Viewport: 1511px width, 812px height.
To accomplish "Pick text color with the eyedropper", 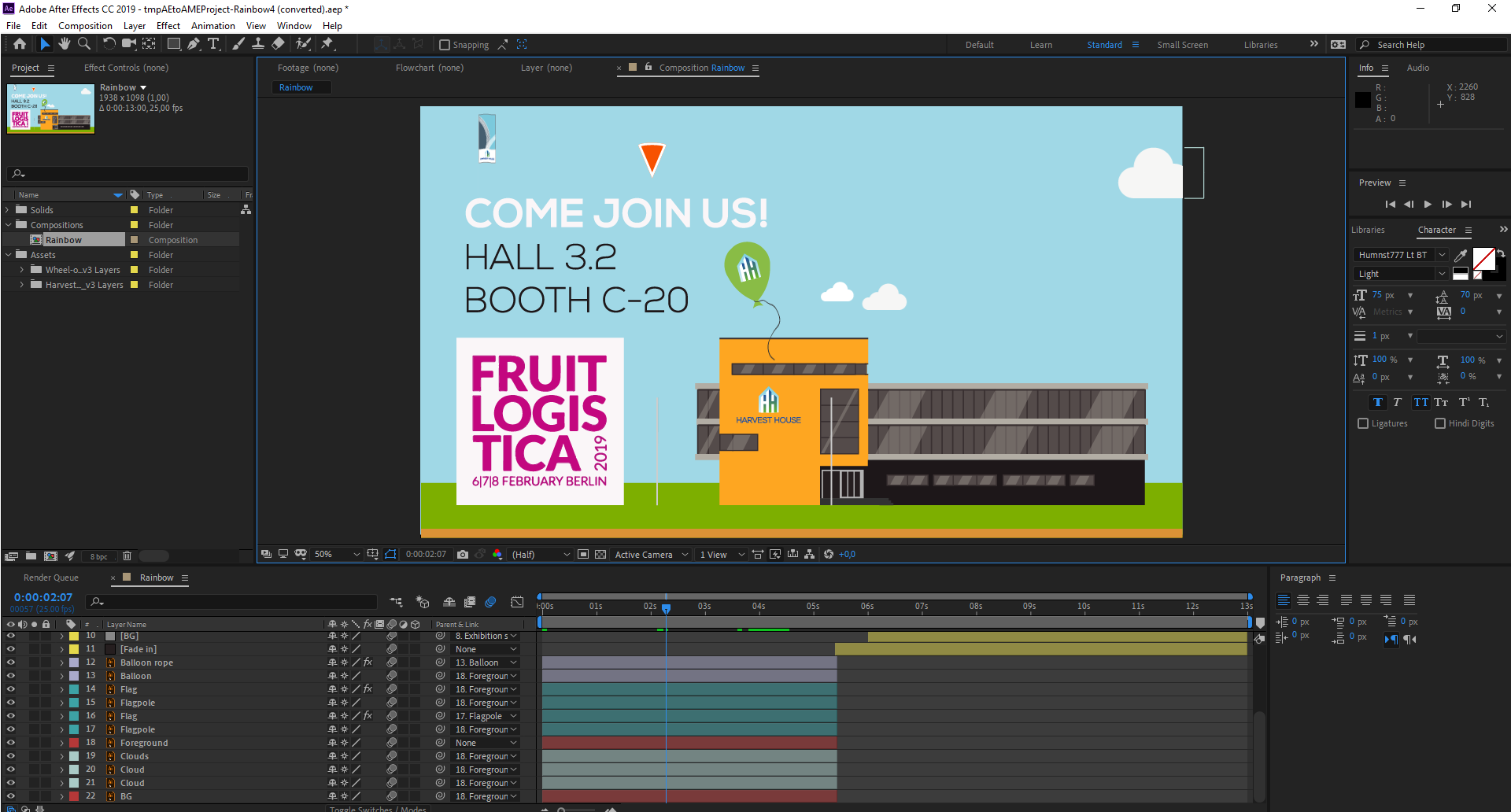I will [1461, 255].
